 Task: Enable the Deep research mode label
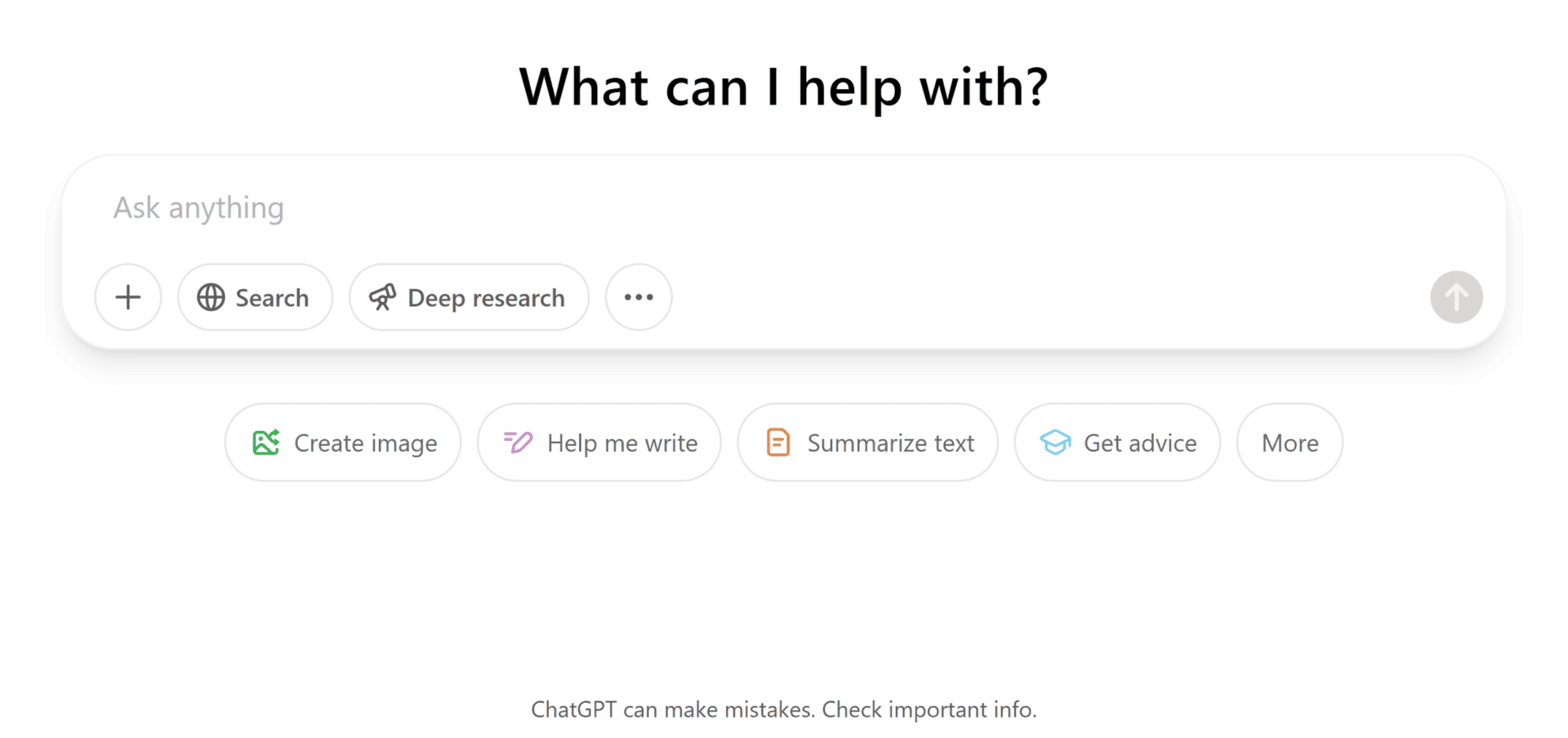point(486,298)
